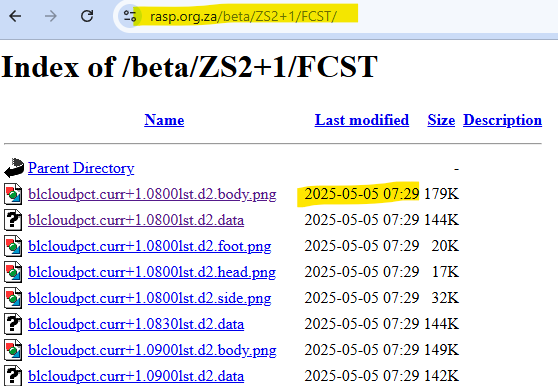Click image icon beside 0800lst.d2.side.png
The image size is (558, 386).
tap(13, 298)
